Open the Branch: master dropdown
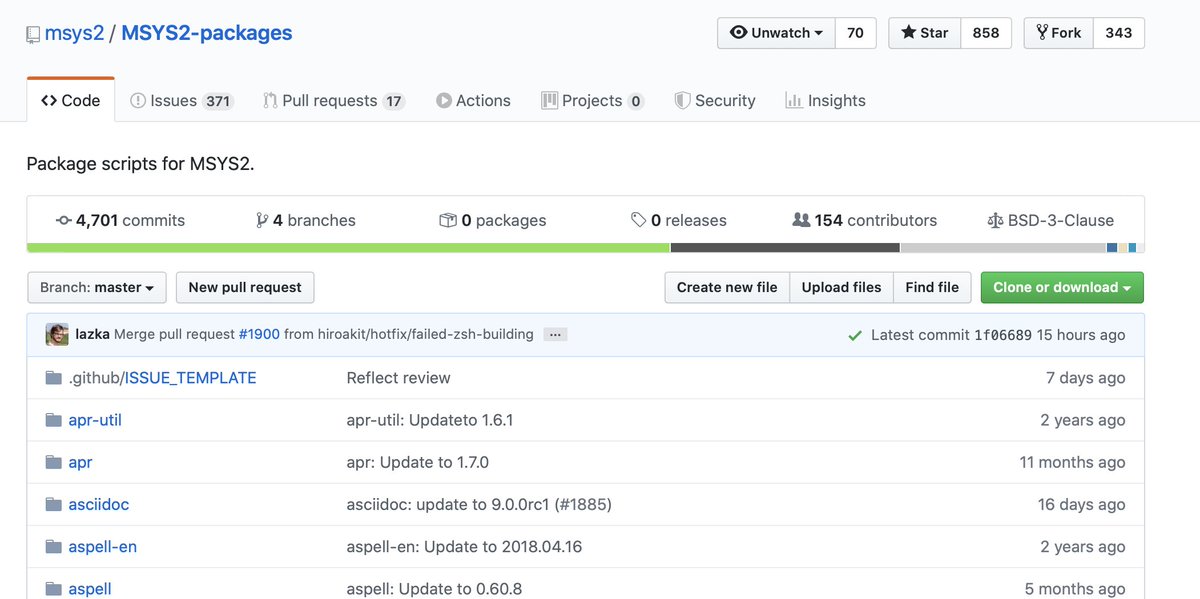Viewport: 1200px width, 599px height. (x=97, y=287)
